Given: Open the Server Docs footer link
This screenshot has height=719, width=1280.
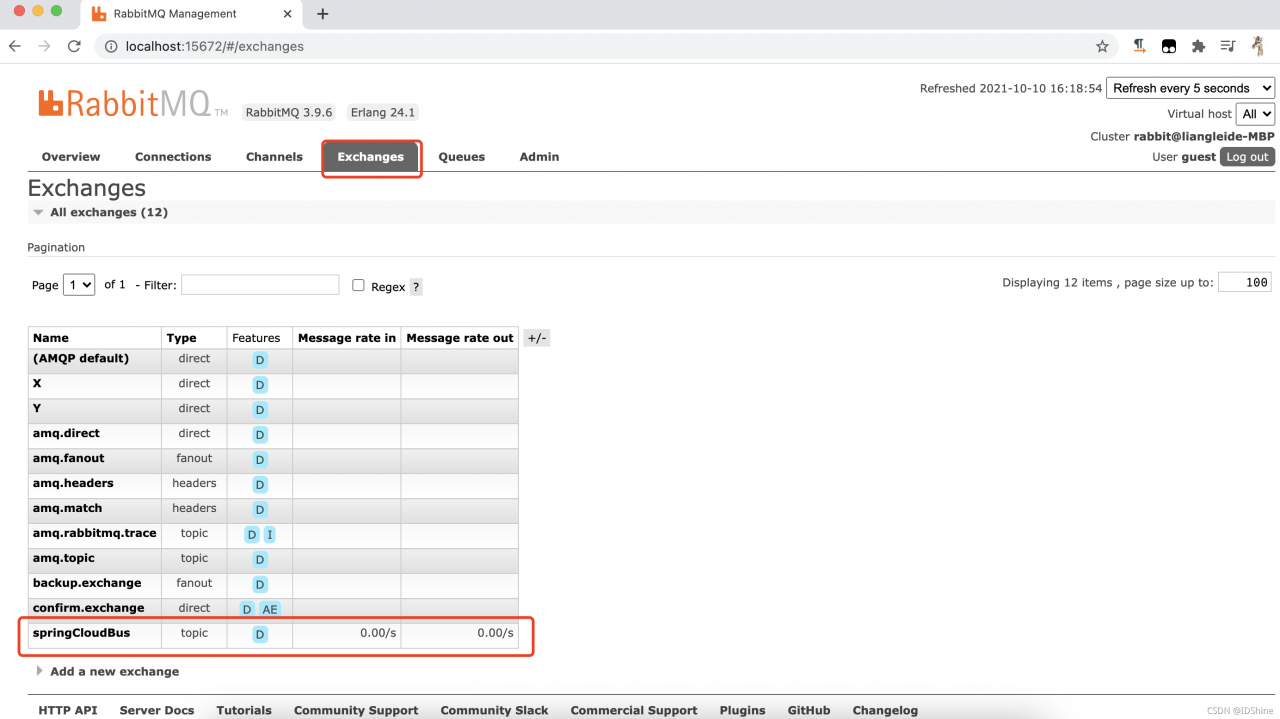Looking at the screenshot, I should click(157, 710).
